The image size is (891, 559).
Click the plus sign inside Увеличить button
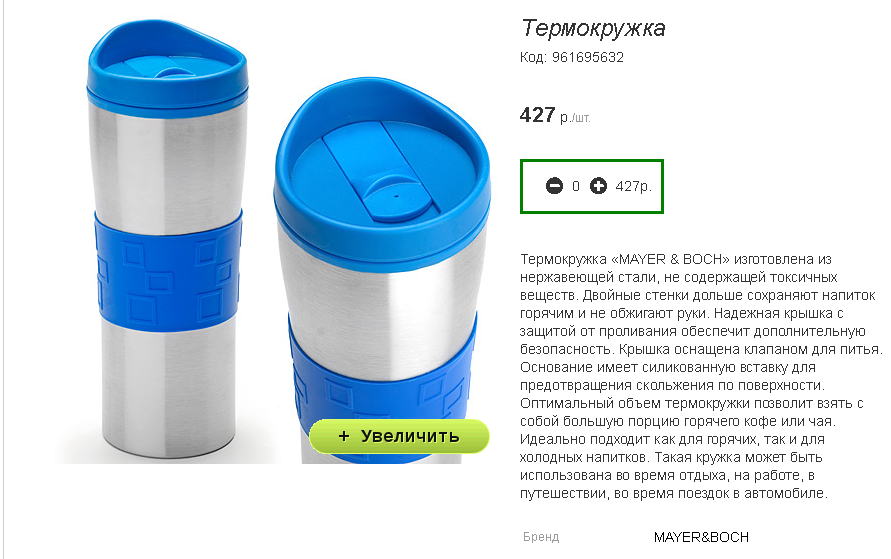[x=343, y=436]
